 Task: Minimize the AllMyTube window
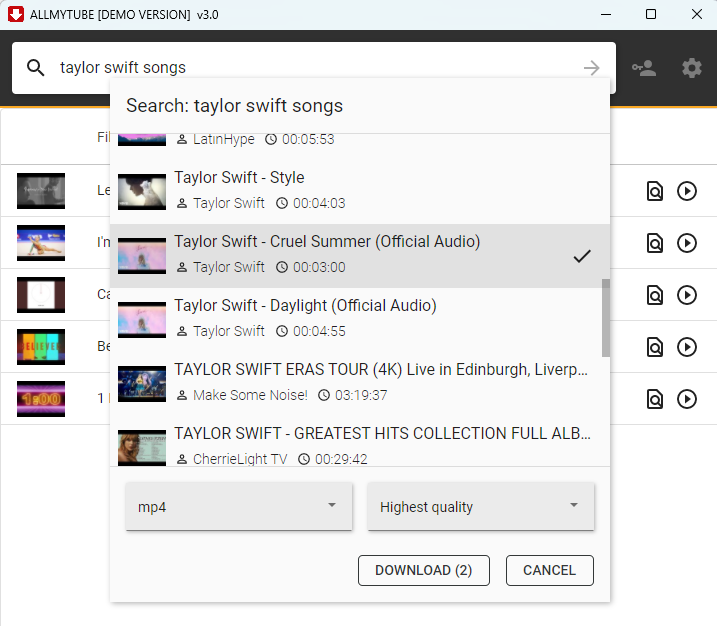tap(606, 14)
